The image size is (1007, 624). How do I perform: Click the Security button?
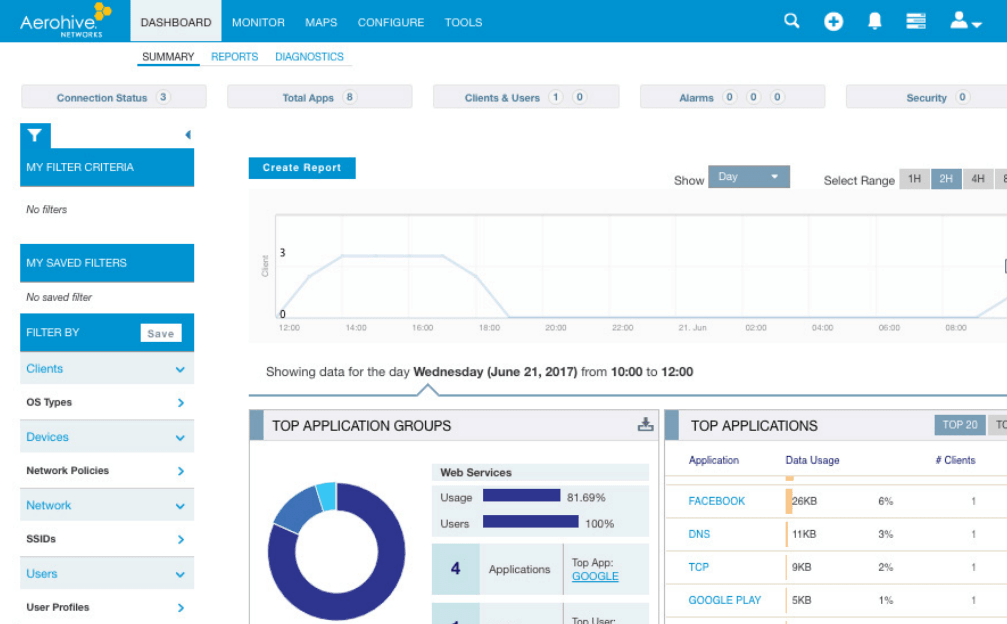click(927, 97)
